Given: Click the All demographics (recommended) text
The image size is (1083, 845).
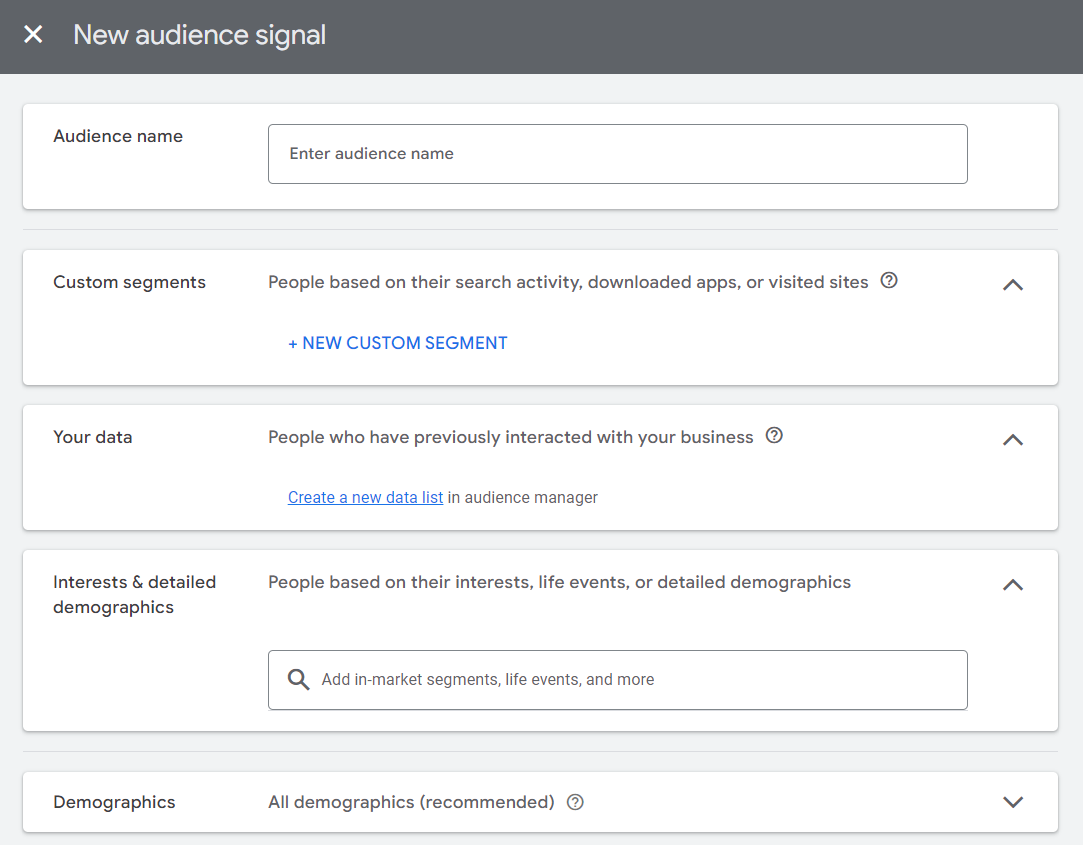Looking at the screenshot, I should [x=410, y=802].
